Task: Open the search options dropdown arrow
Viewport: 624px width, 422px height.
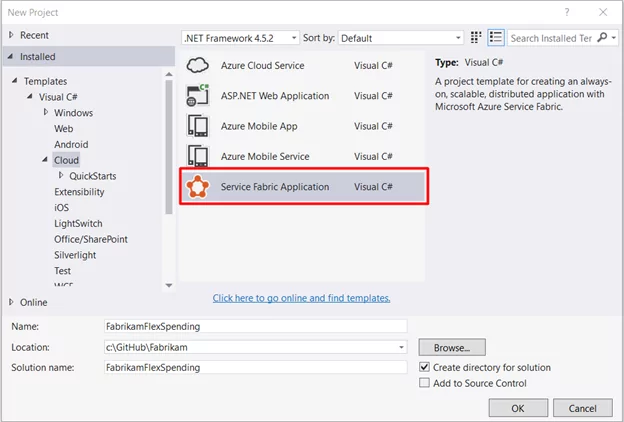Action: (x=614, y=38)
